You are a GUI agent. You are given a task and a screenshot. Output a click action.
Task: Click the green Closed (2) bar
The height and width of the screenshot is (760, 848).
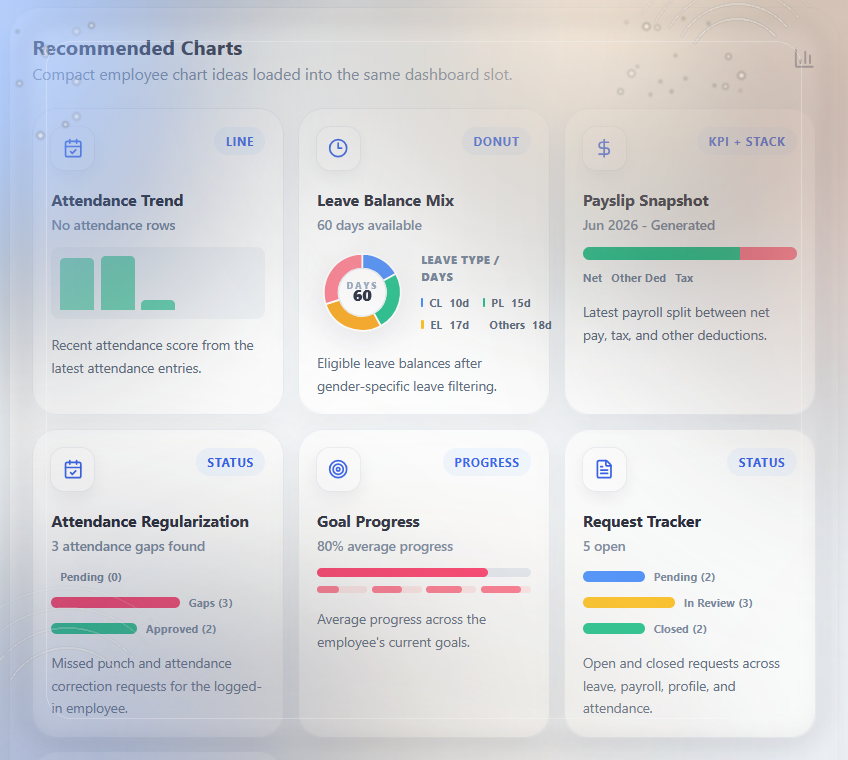(614, 629)
